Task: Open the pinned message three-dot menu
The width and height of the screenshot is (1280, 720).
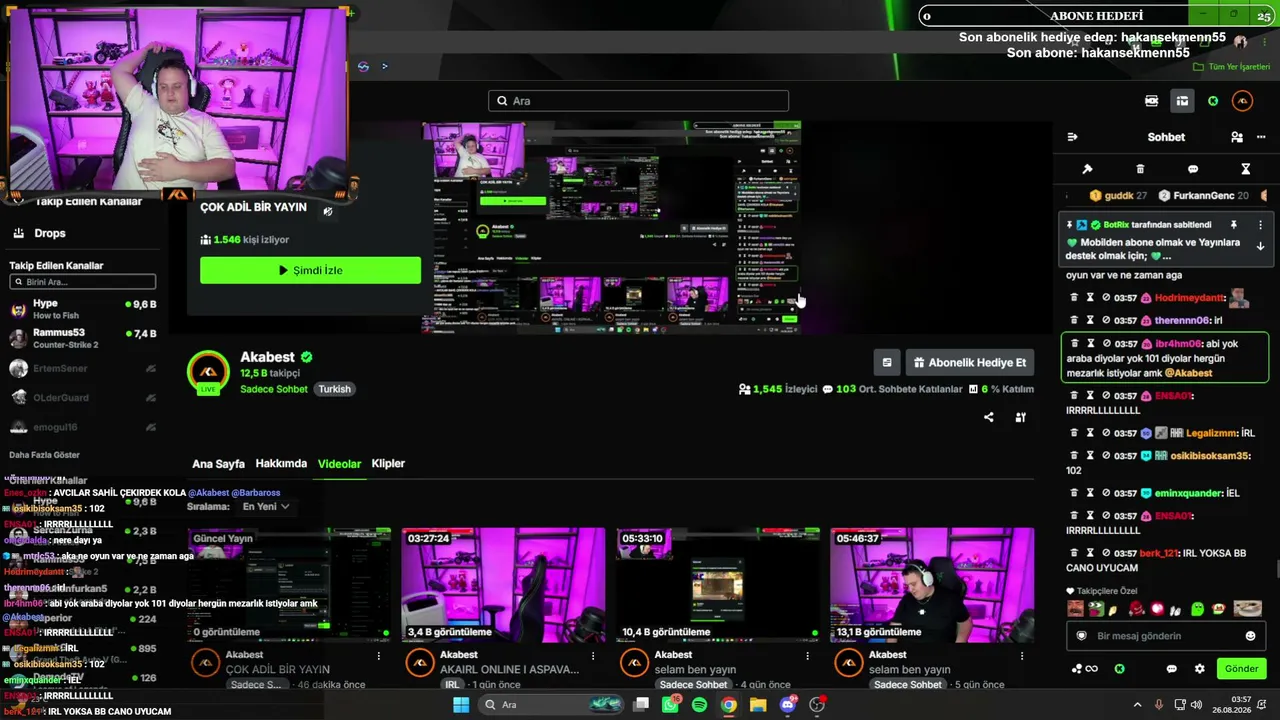Action: pos(1260,225)
